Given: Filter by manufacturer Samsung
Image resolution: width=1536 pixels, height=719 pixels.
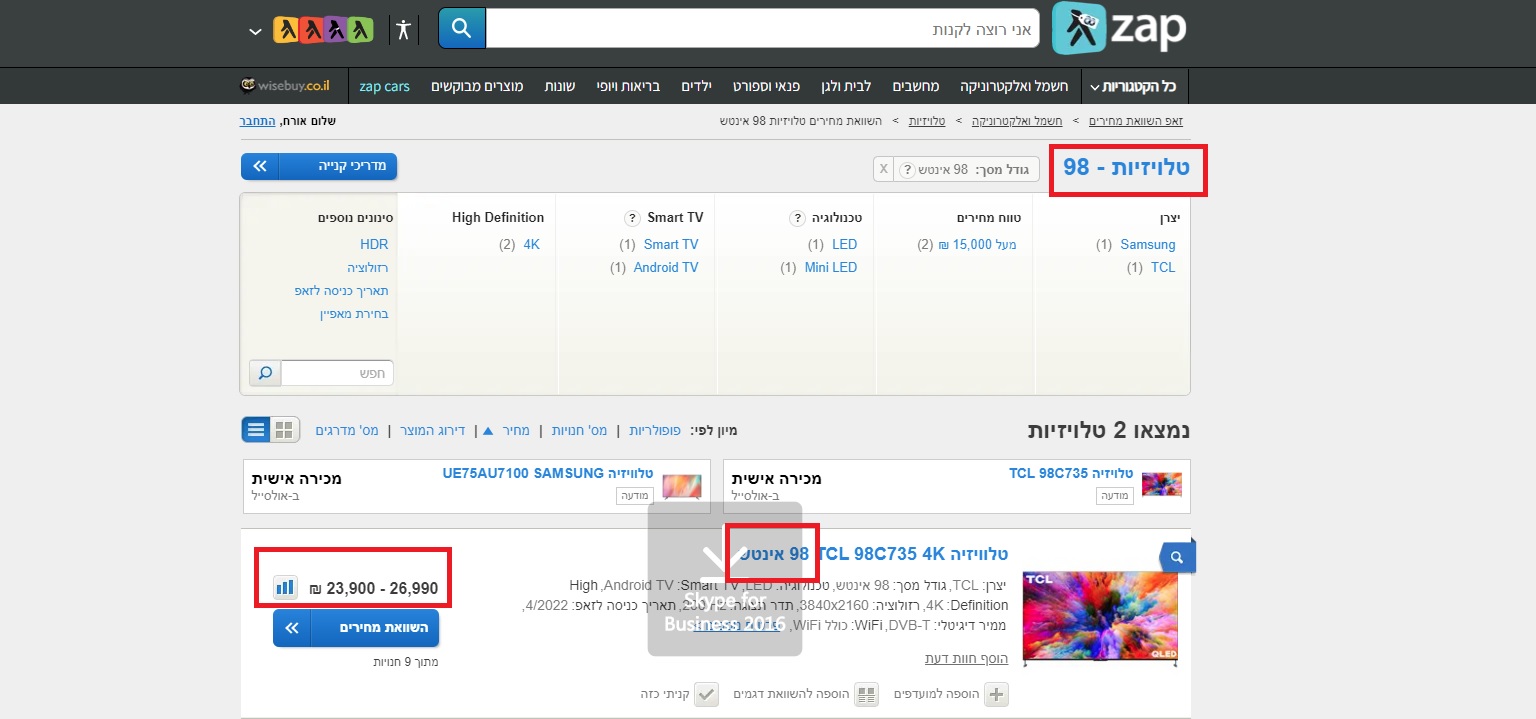Looking at the screenshot, I should tap(1148, 244).
